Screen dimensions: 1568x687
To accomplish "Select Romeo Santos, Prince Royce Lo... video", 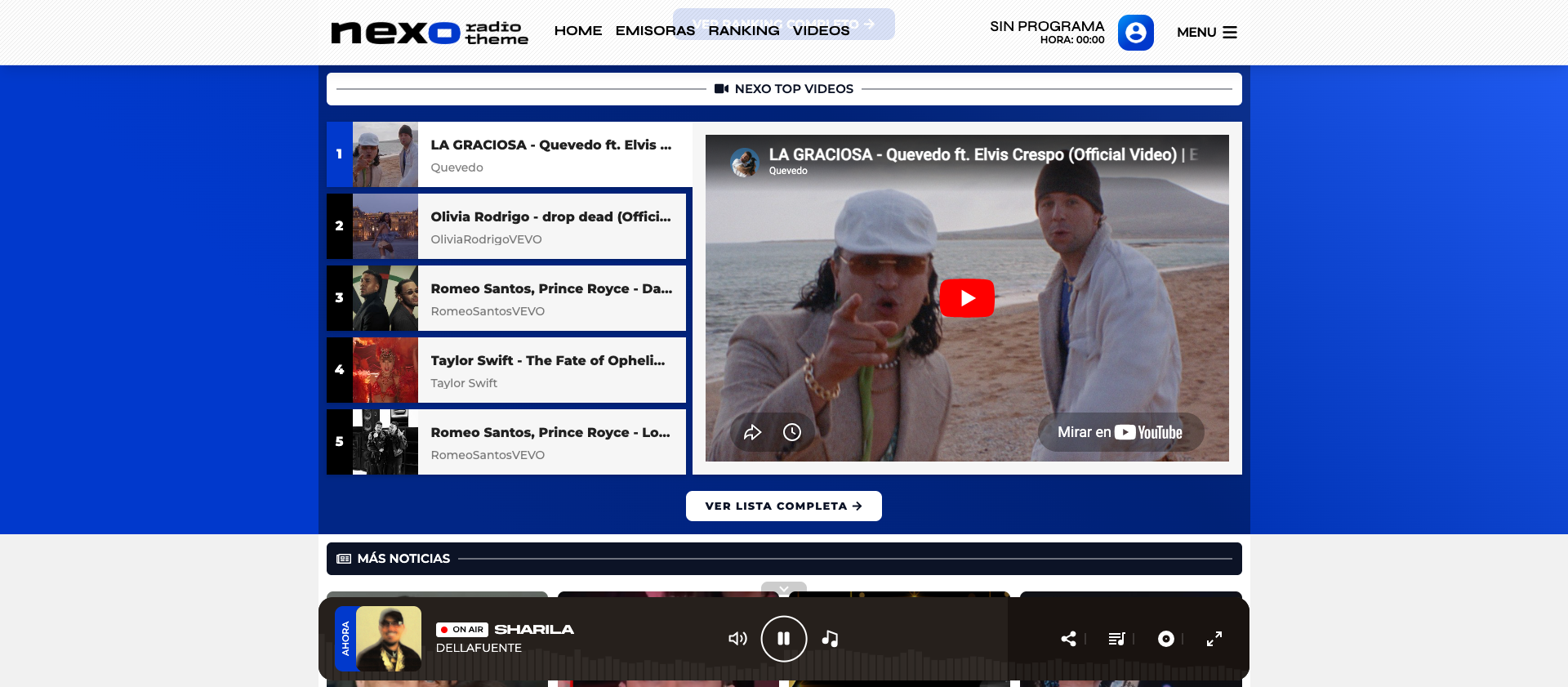I will tap(506, 442).
